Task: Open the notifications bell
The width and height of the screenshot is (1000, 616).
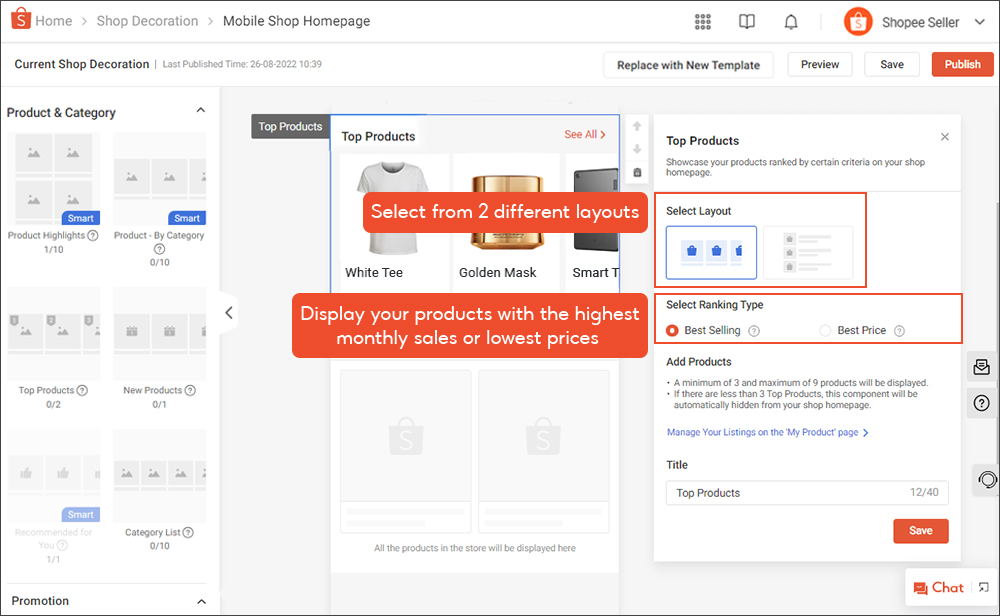Action: (791, 22)
